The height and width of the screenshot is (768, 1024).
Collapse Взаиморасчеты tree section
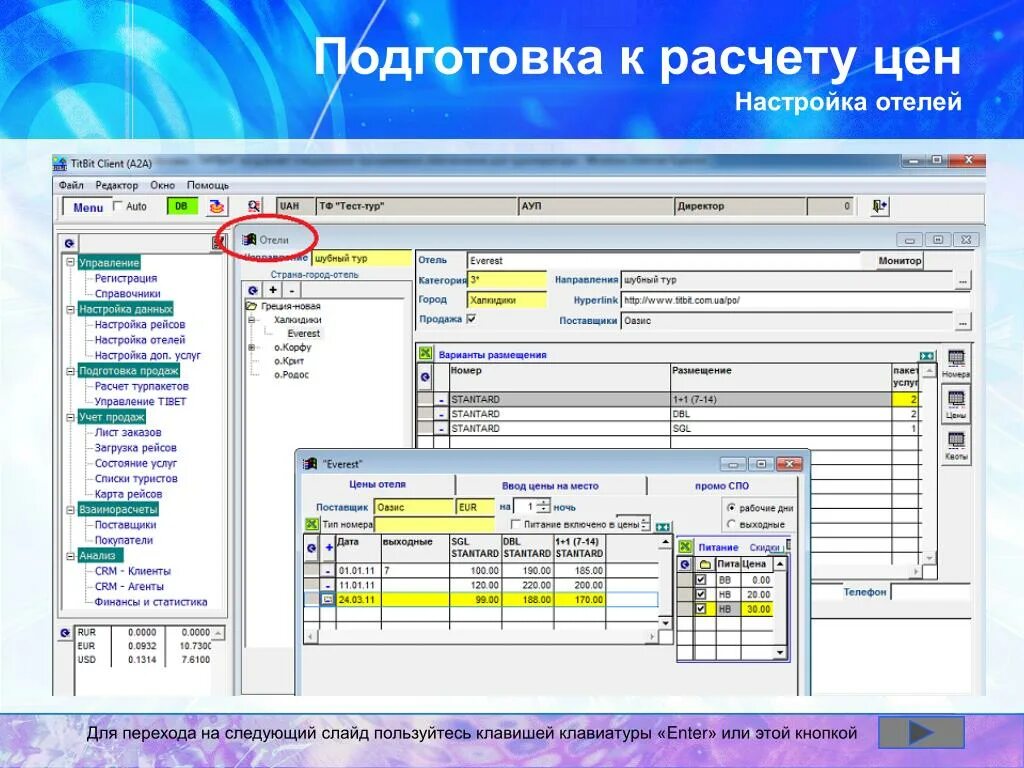coord(71,509)
